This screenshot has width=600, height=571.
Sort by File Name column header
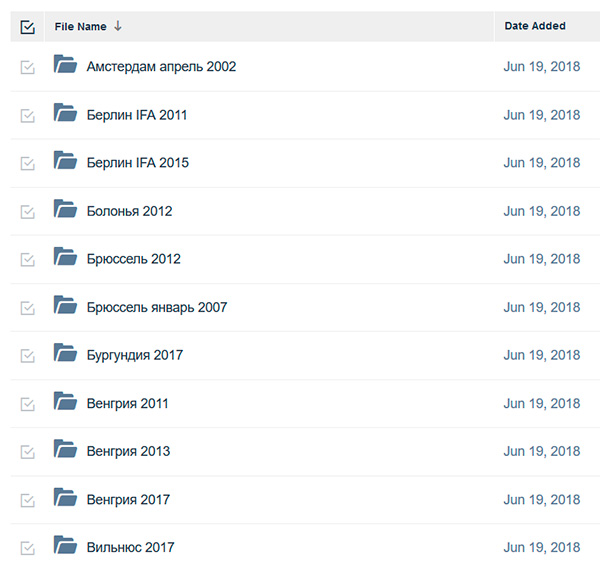80,26
